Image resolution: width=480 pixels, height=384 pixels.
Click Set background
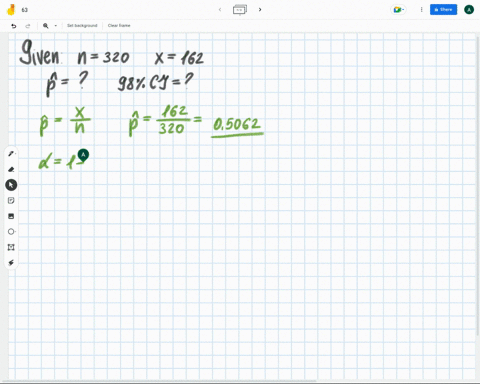click(82, 26)
